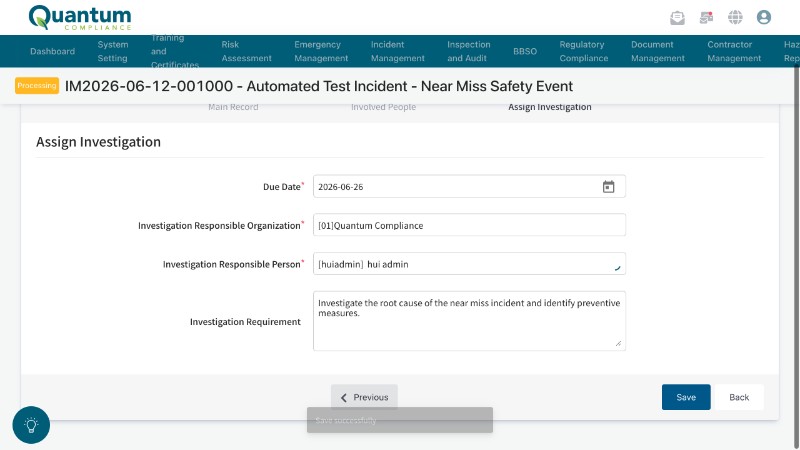Image resolution: width=800 pixels, height=450 pixels.
Task: Click the lightbulb tips floating button
Action: coord(31,424)
